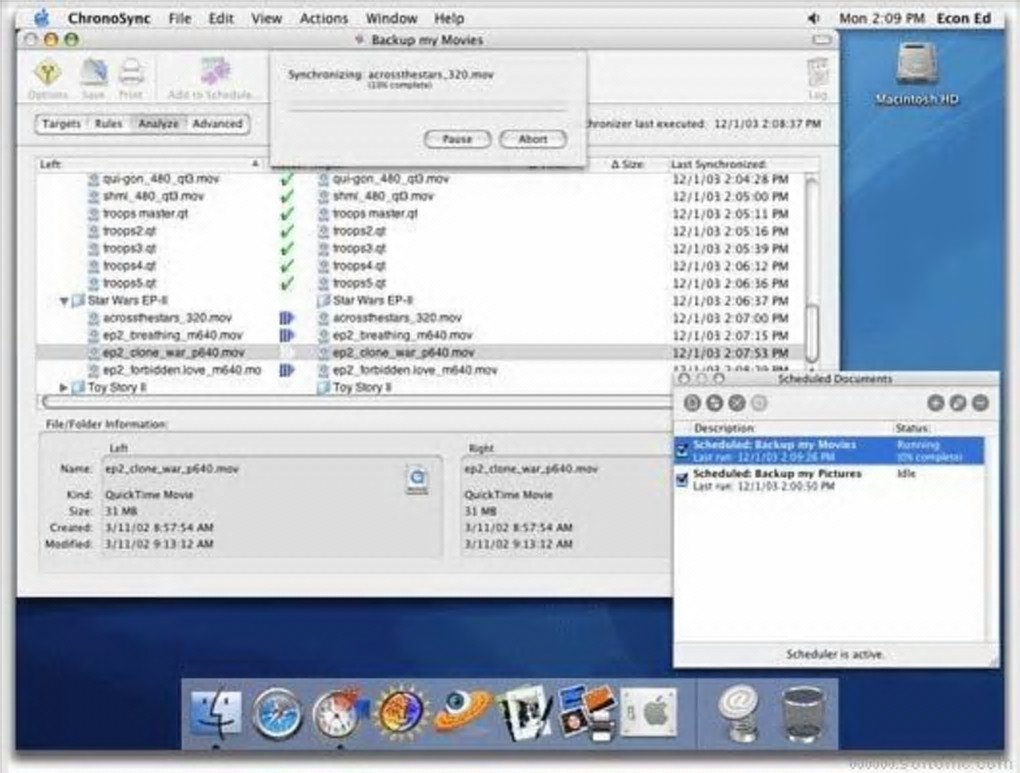This screenshot has height=773, width=1020.
Task: Click the Description column header in Scheduled Documents
Action: [725, 428]
